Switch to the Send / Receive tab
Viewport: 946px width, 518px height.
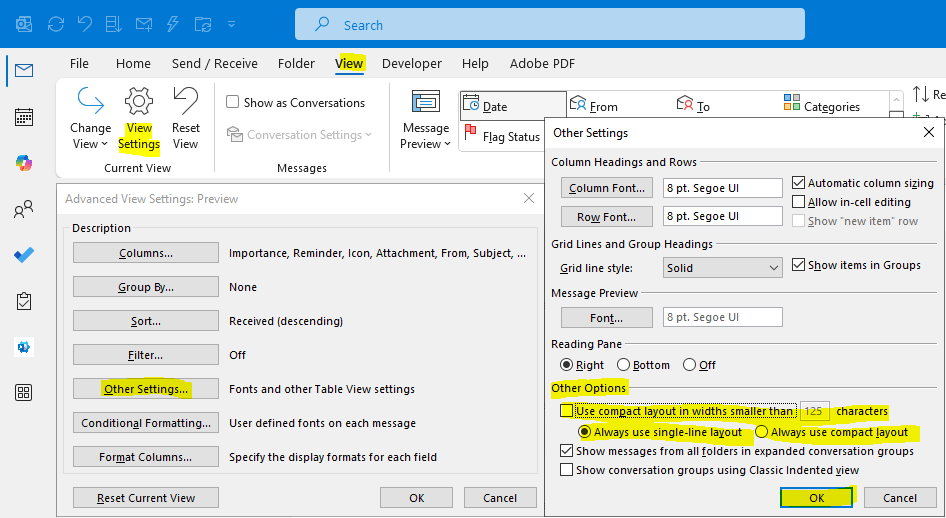click(x=215, y=63)
